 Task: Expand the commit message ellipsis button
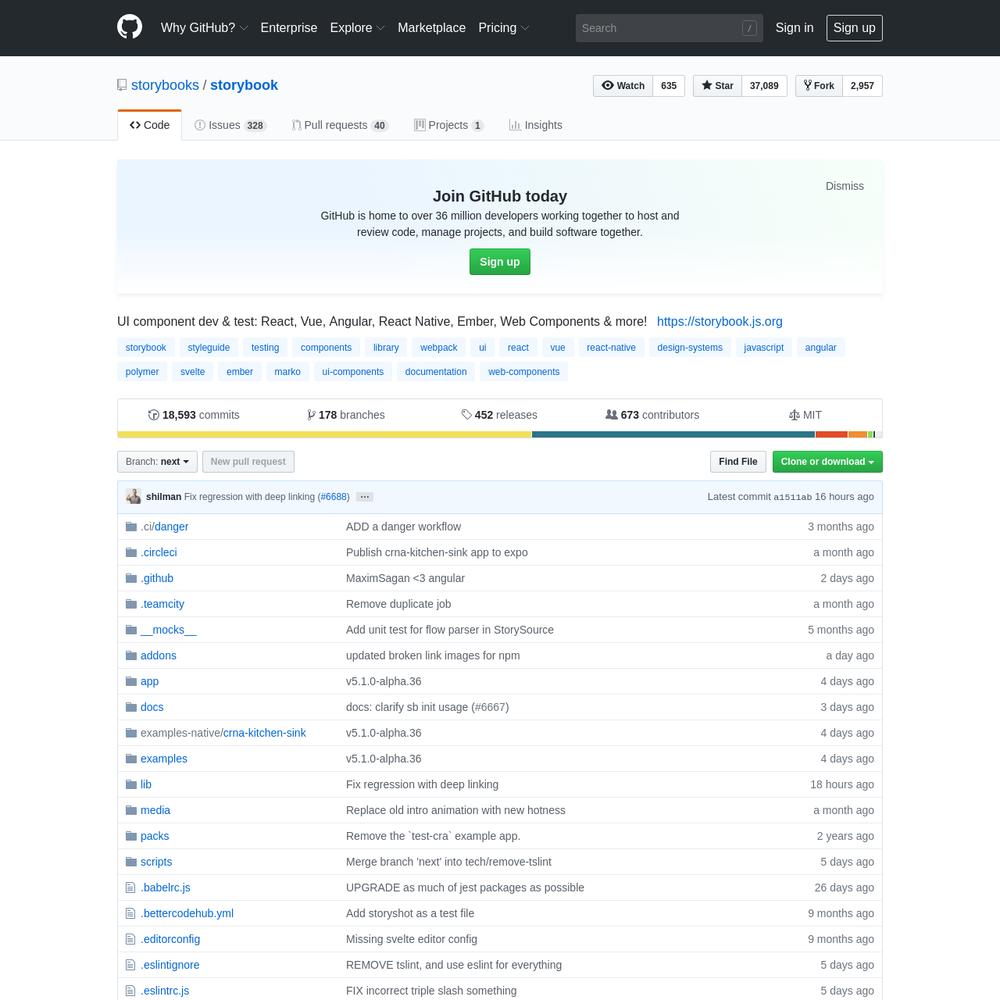[x=364, y=497]
